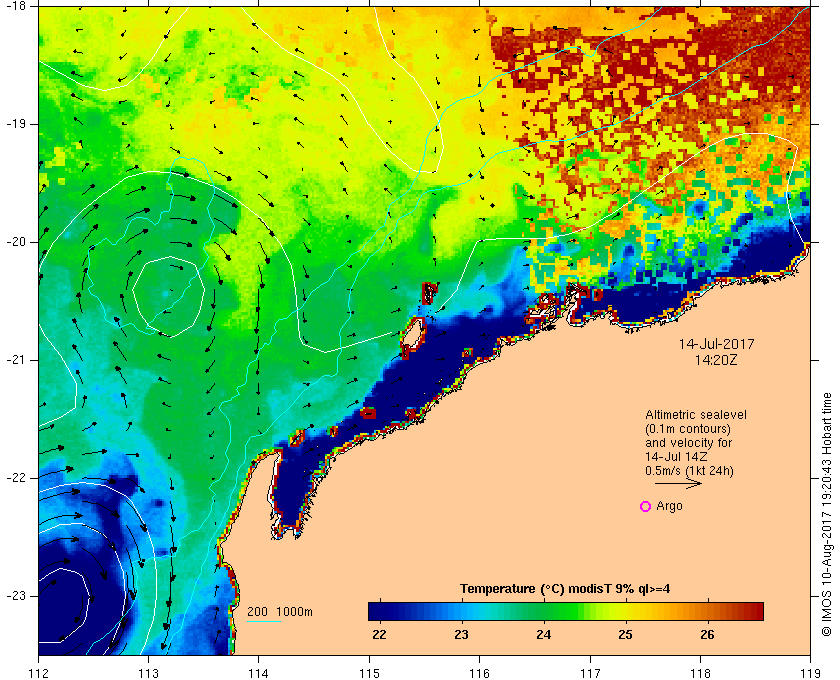Click latitude axis label '-21'
This screenshot has width=840, height=680.
15,360
